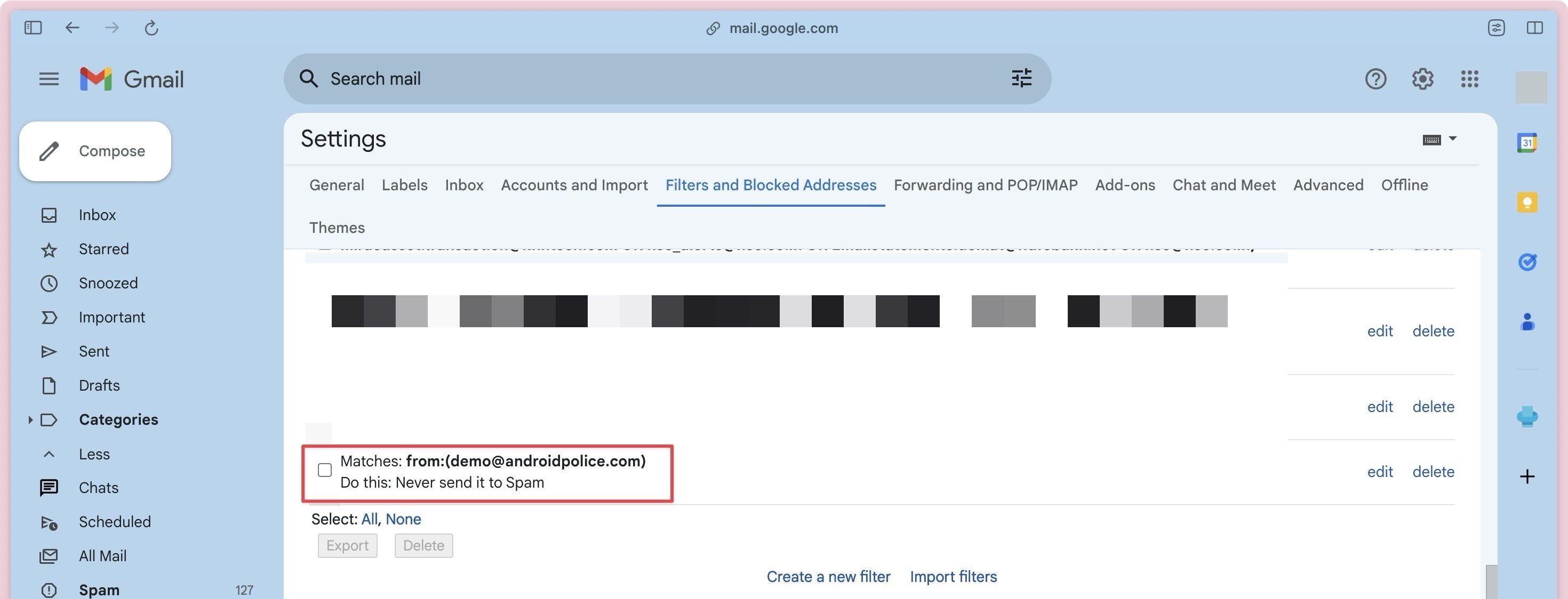The width and height of the screenshot is (1568, 599).
Task: Switch to the Inbox settings tab
Action: tap(464, 185)
